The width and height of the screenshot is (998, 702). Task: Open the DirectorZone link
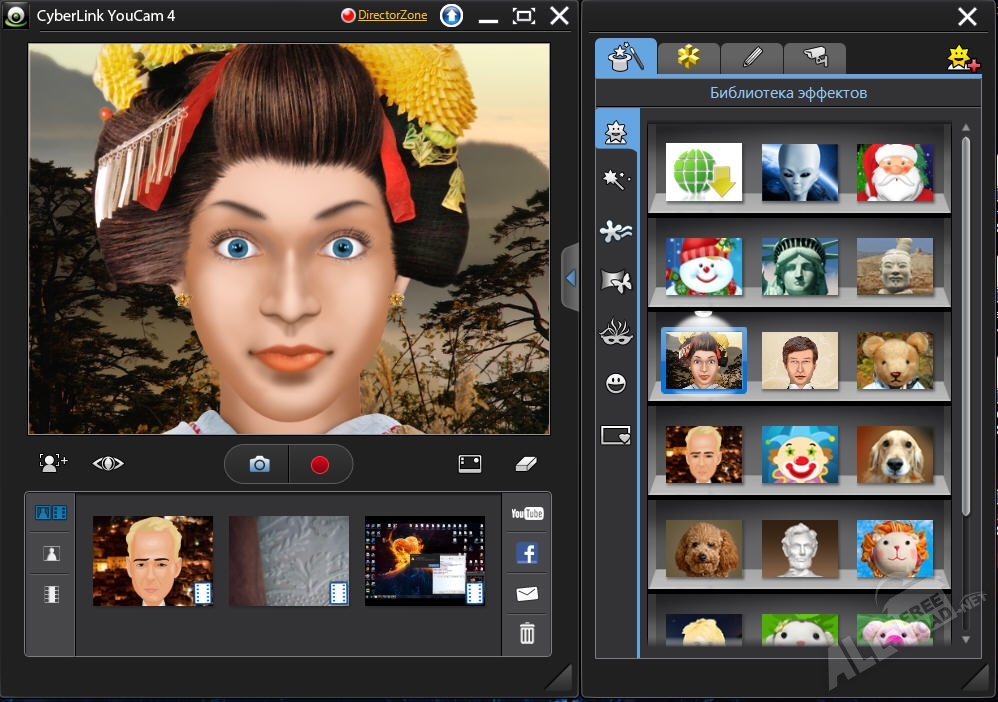click(391, 16)
